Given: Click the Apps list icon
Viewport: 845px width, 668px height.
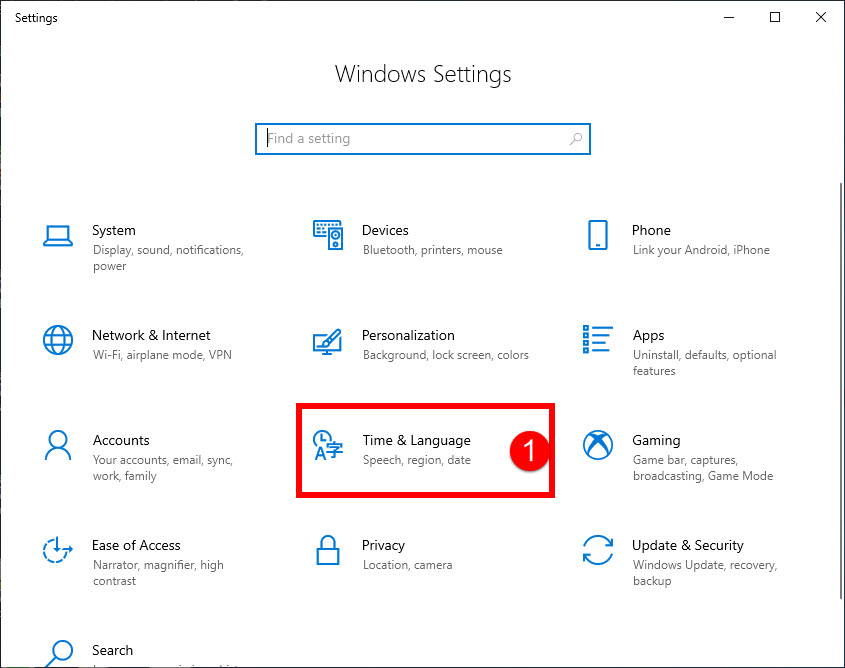Looking at the screenshot, I should coord(598,339).
